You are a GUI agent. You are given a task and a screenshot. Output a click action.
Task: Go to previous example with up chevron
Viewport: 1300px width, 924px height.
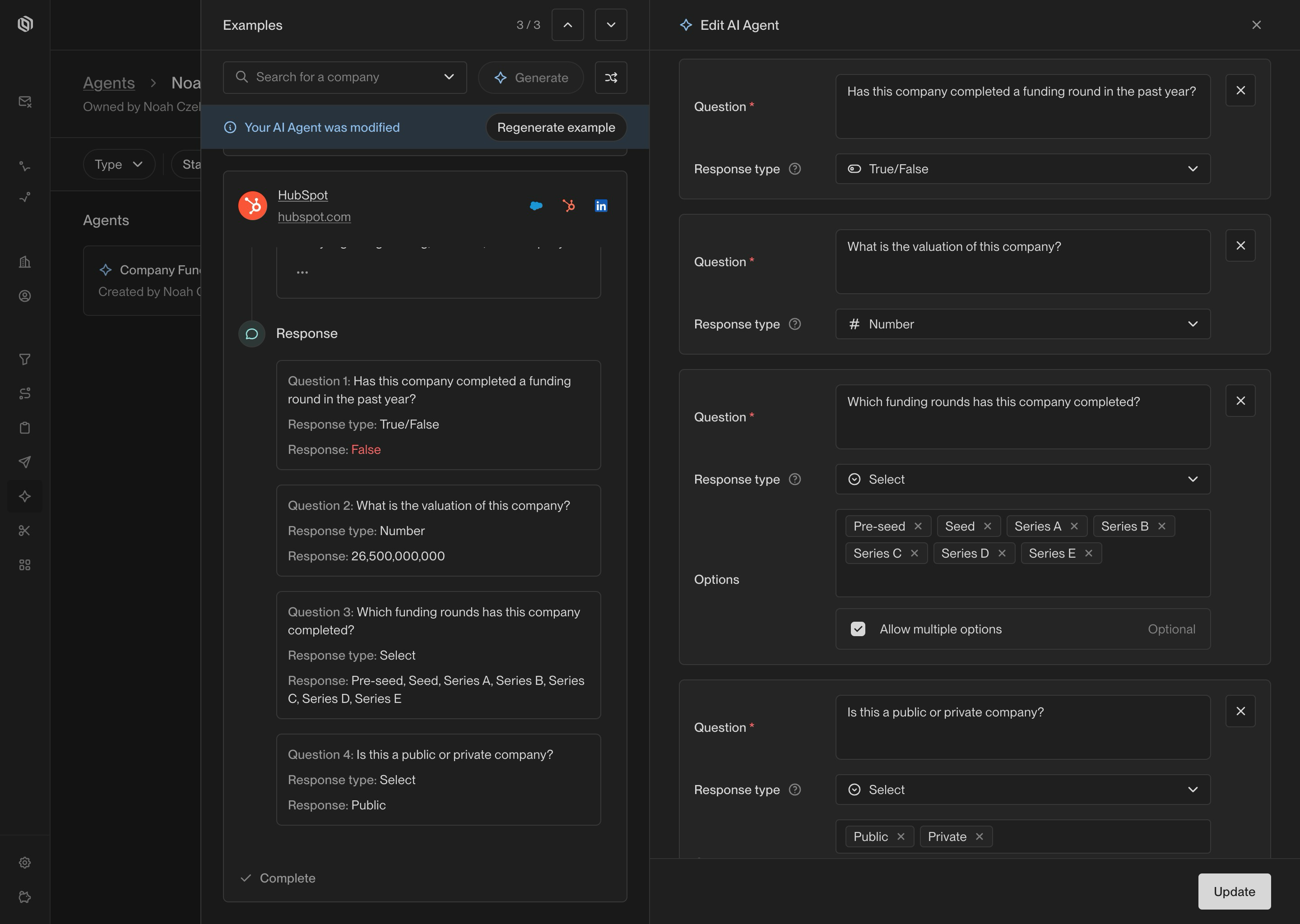coord(567,25)
